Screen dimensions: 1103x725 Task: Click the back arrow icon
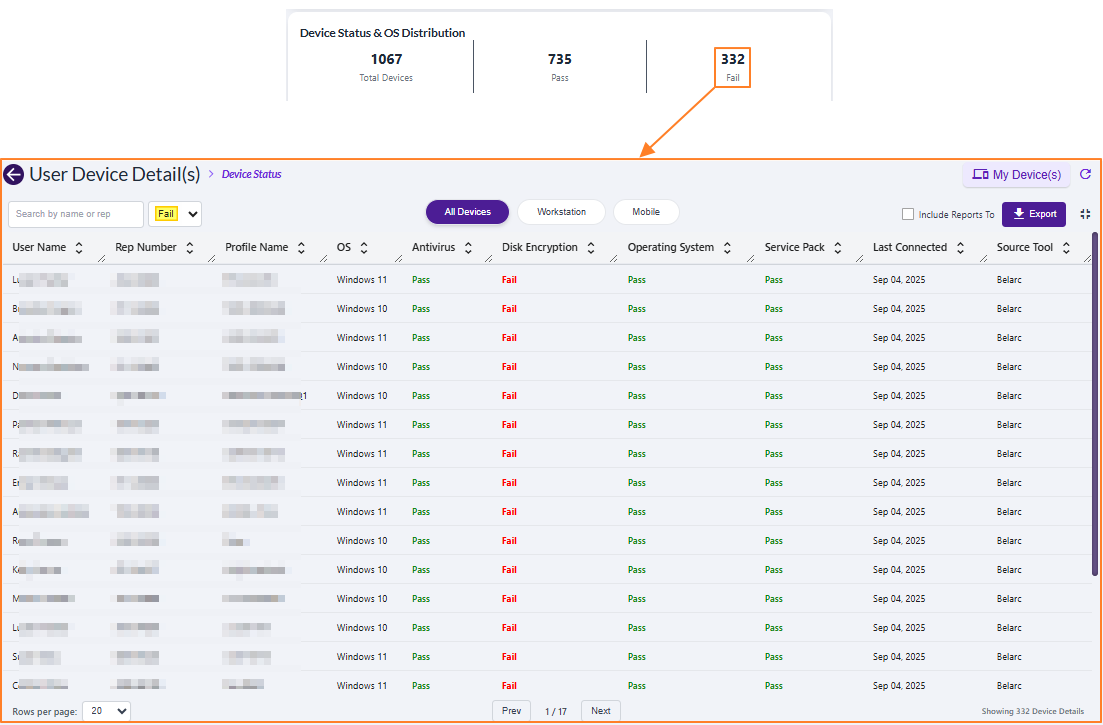click(13, 175)
